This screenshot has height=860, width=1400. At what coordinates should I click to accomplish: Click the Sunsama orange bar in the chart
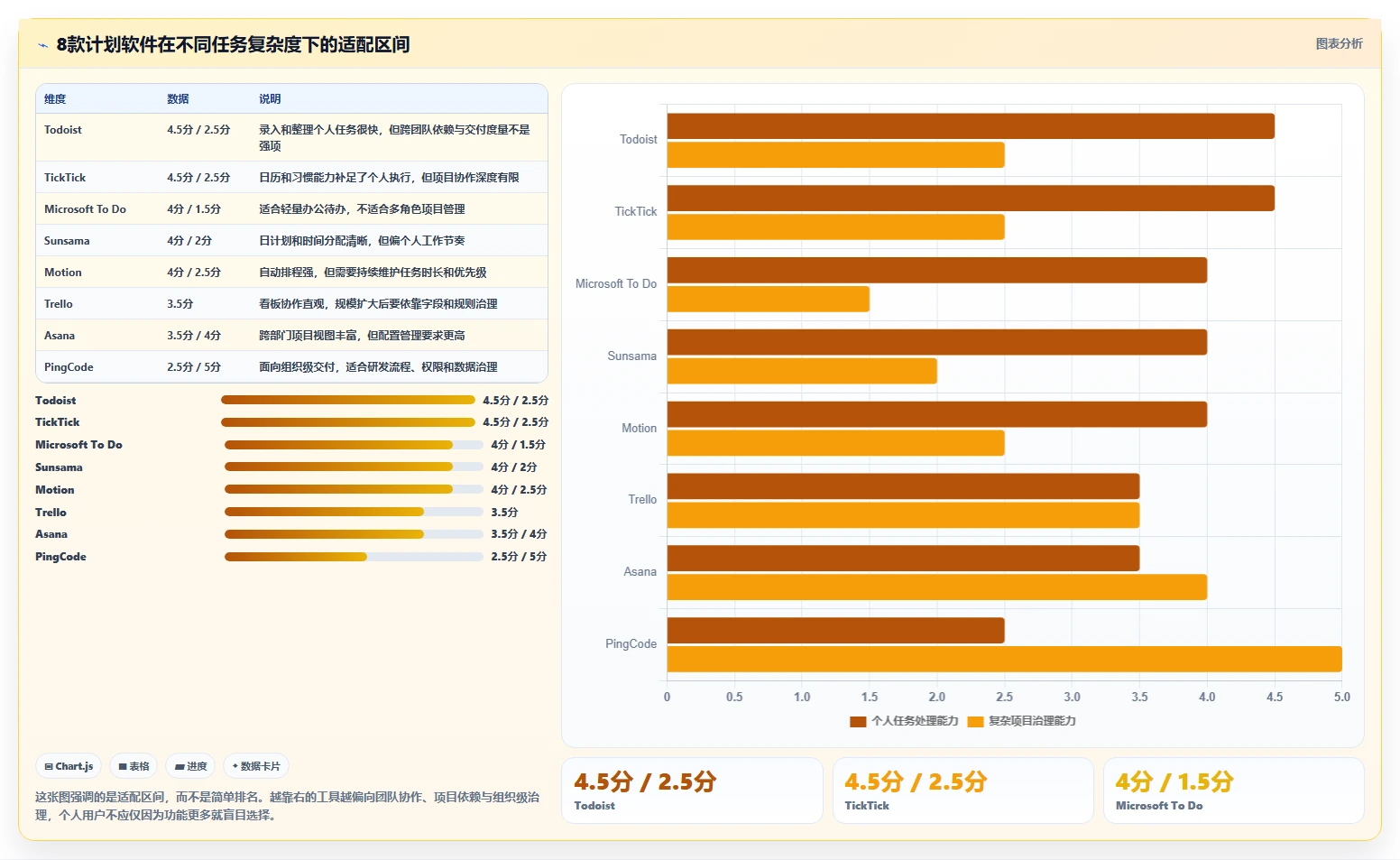point(802,371)
